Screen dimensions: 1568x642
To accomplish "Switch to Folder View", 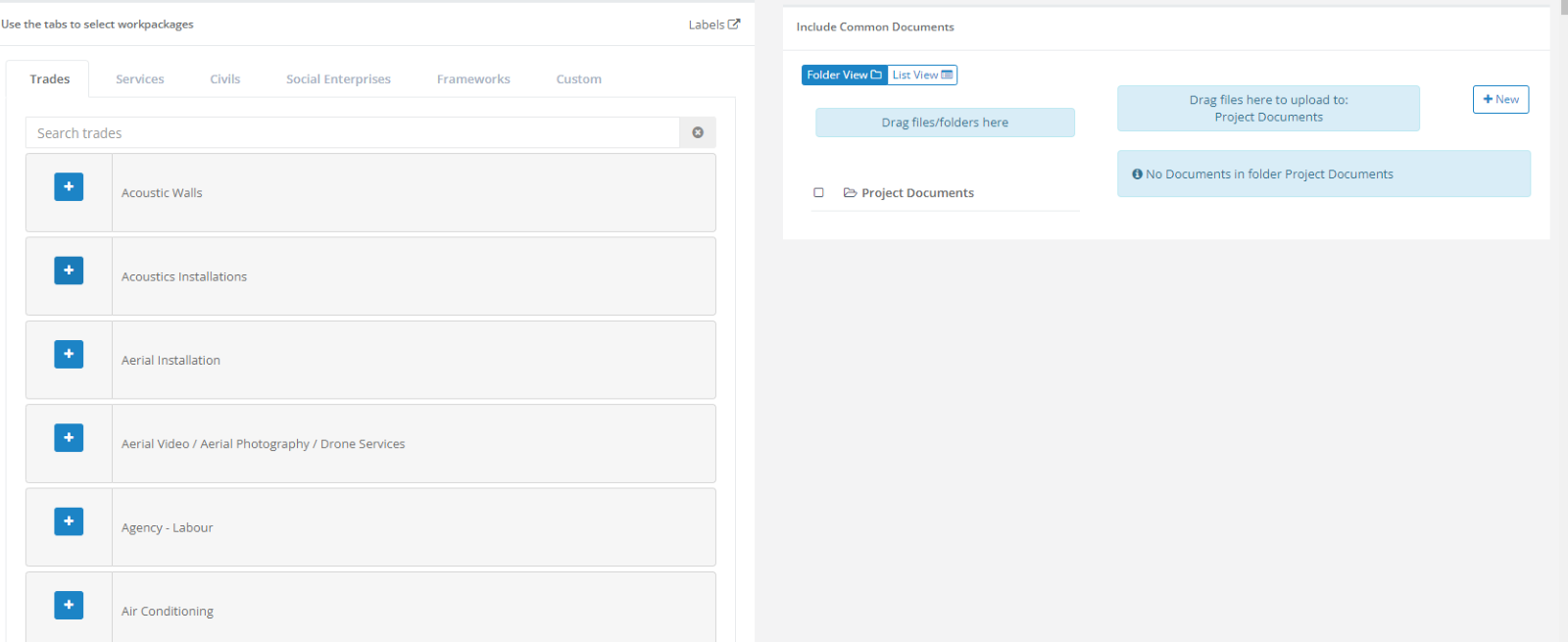I will pyautogui.click(x=844, y=75).
